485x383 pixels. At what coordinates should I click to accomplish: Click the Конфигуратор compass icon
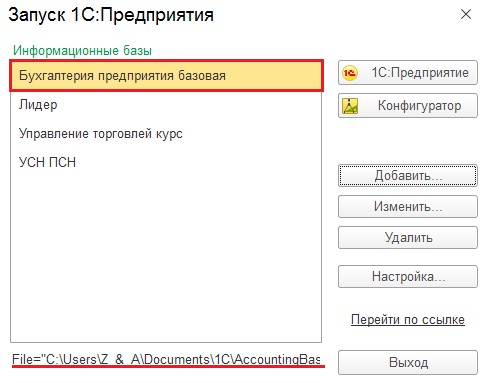(x=350, y=106)
